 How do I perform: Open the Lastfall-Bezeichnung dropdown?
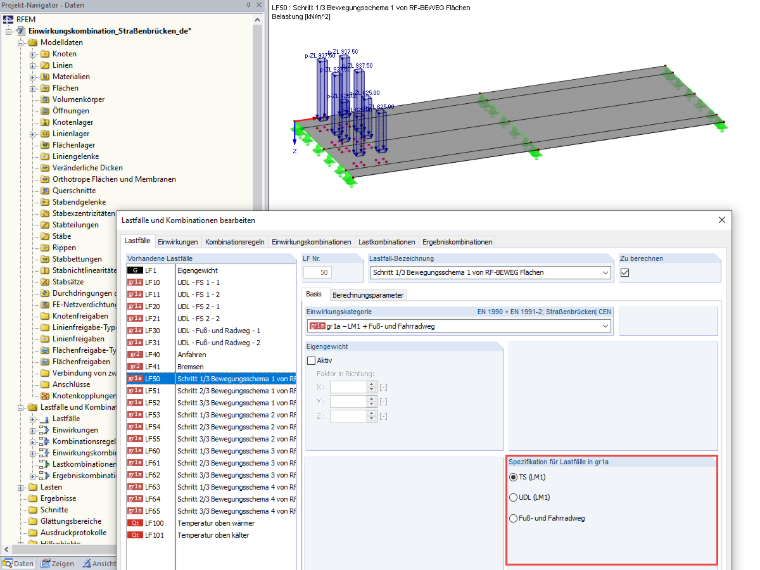[605, 273]
